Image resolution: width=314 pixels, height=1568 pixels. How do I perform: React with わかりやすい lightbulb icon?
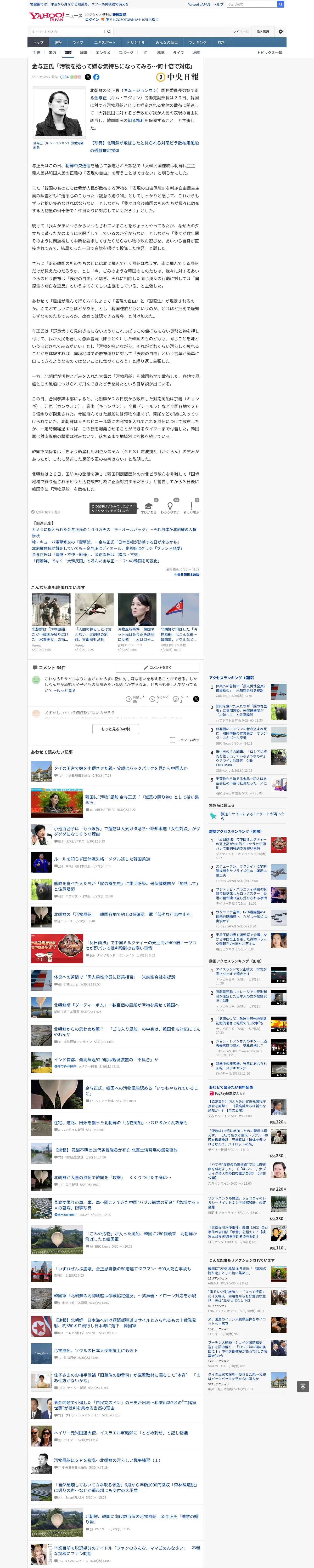click(x=170, y=506)
